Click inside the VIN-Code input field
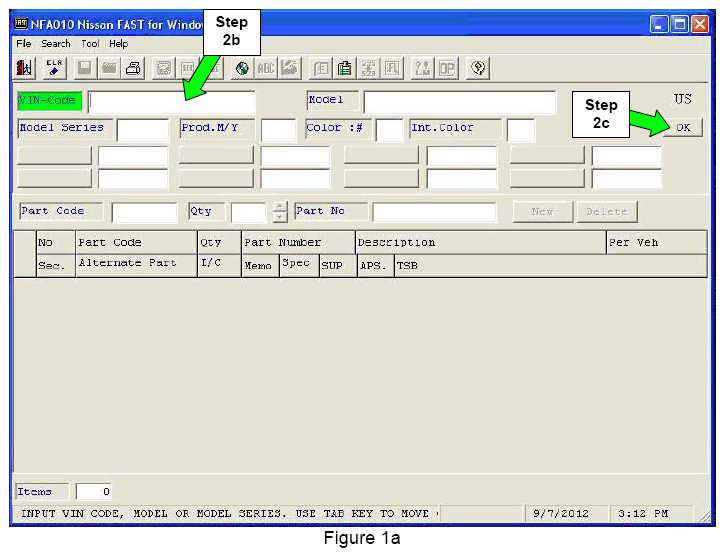 (171, 102)
